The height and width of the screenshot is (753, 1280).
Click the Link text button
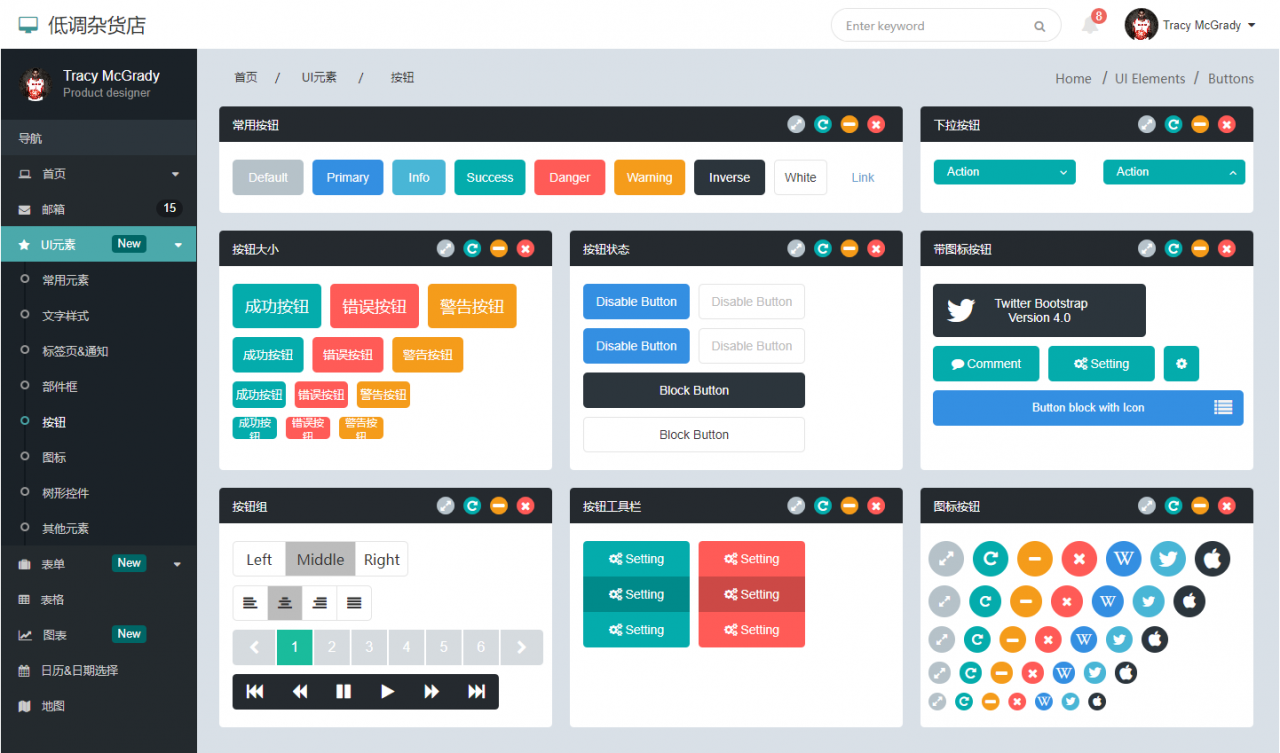pos(863,177)
